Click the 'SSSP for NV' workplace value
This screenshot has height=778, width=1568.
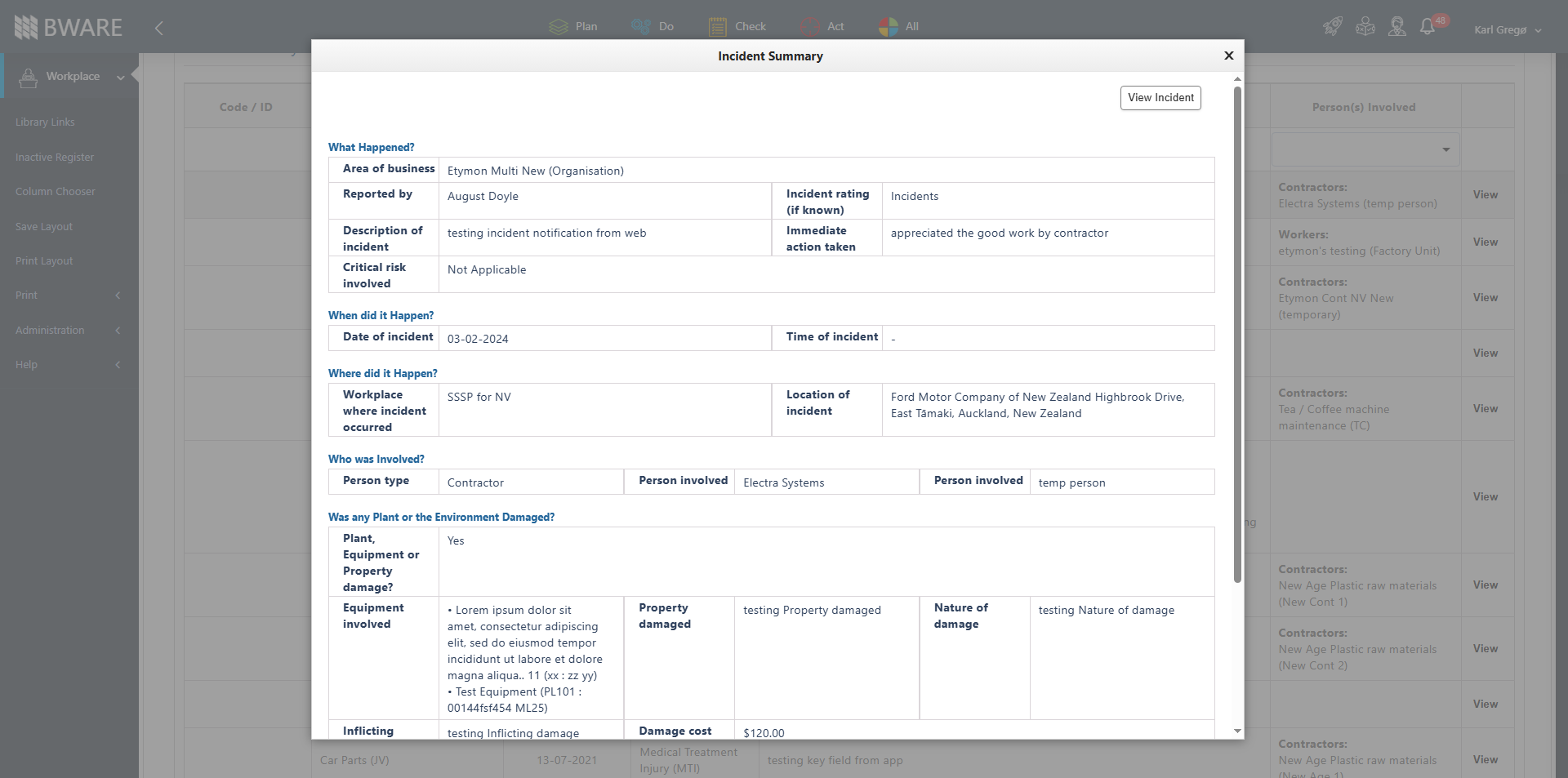point(479,397)
